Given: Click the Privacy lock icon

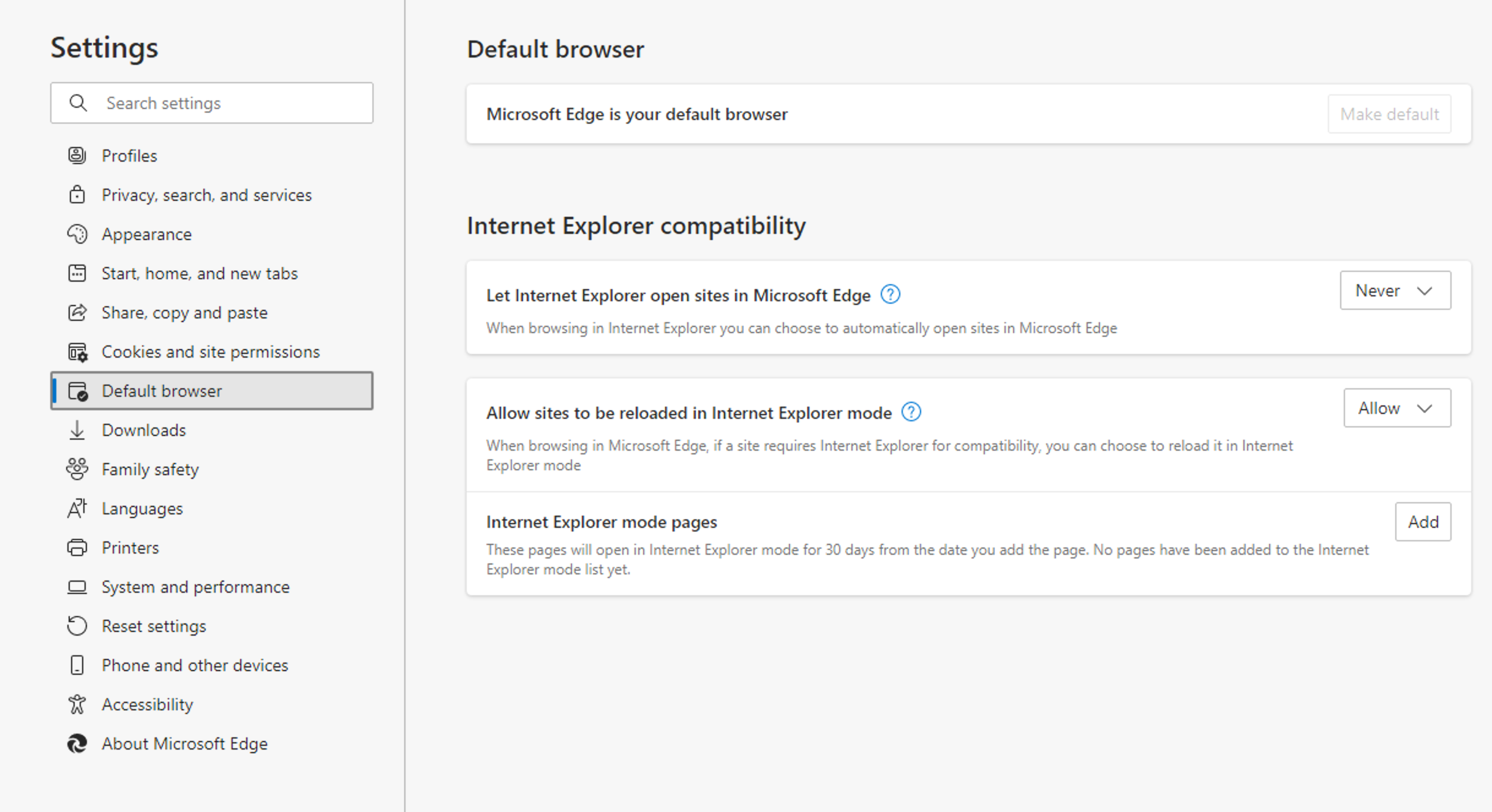Looking at the screenshot, I should [77, 195].
